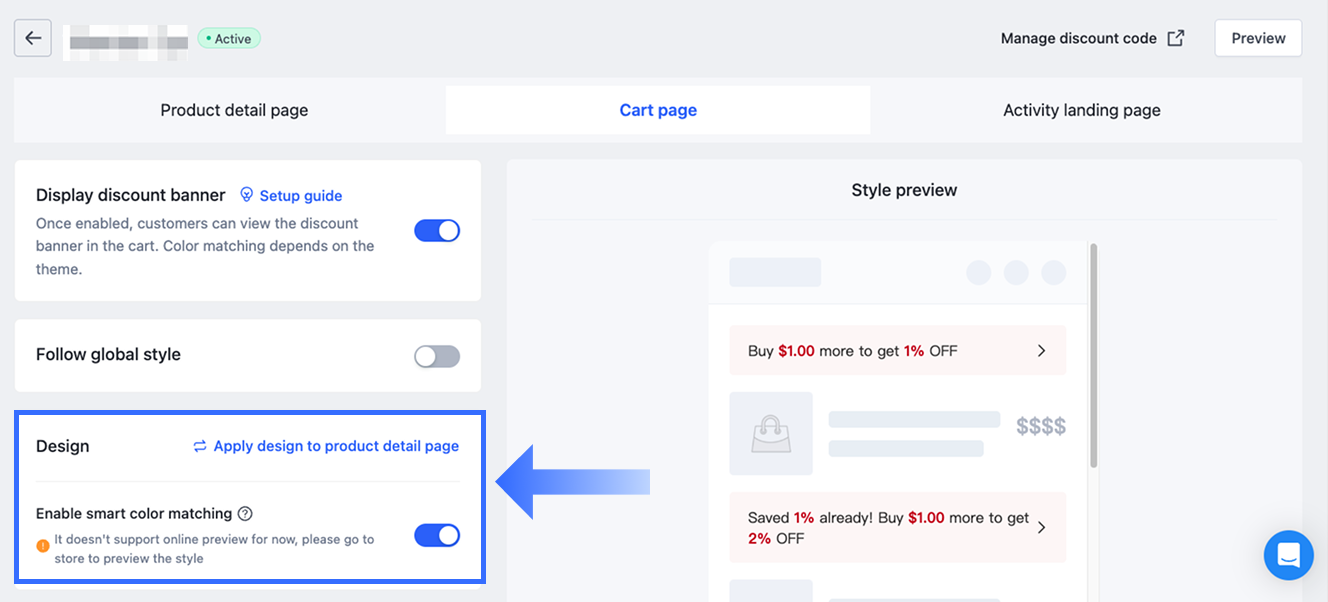Click the Preview button

point(1258,38)
